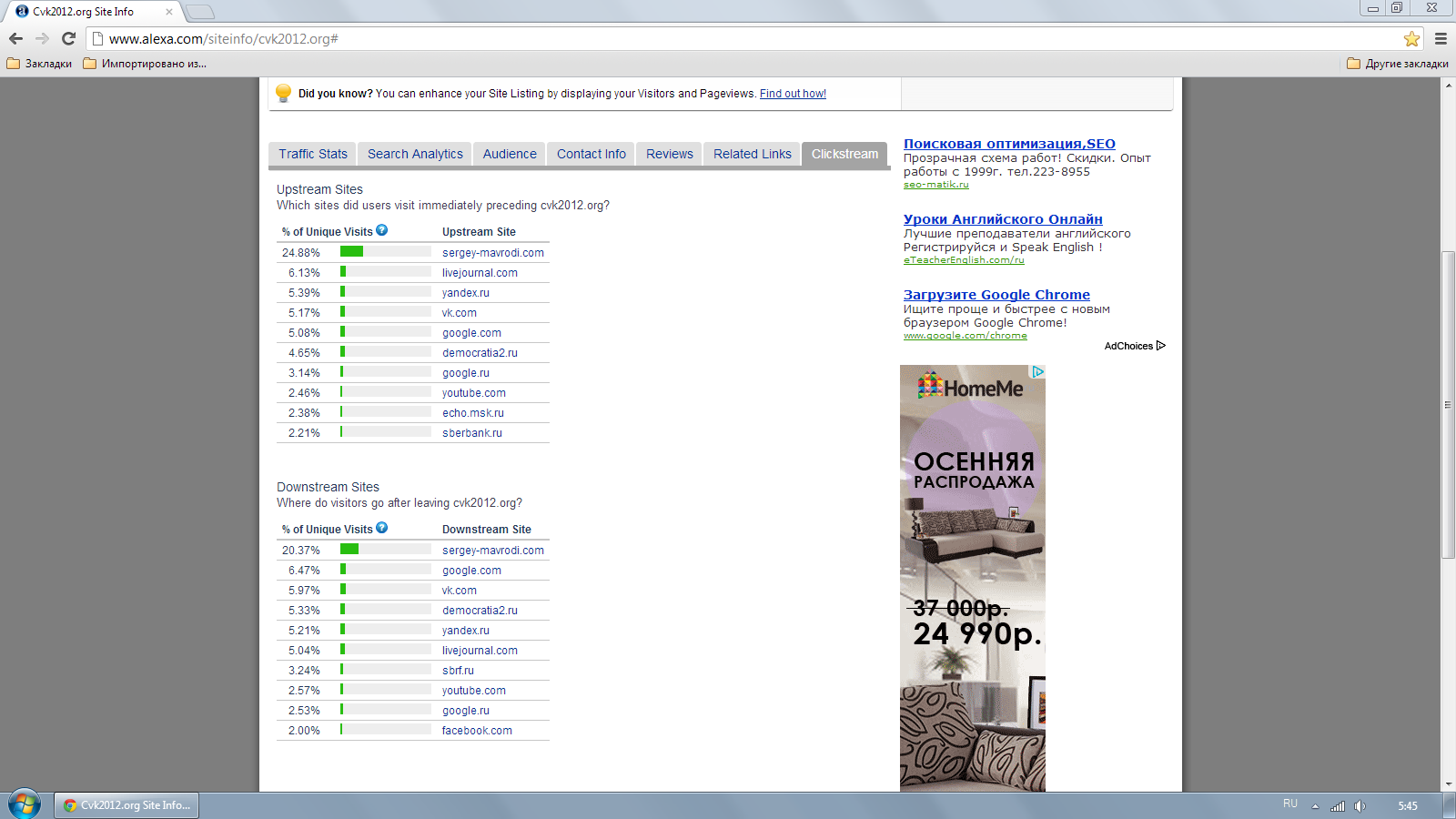Image resolution: width=1456 pixels, height=819 pixels.
Task: Click the volume speaker tray icon
Action: [x=1360, y=806]
